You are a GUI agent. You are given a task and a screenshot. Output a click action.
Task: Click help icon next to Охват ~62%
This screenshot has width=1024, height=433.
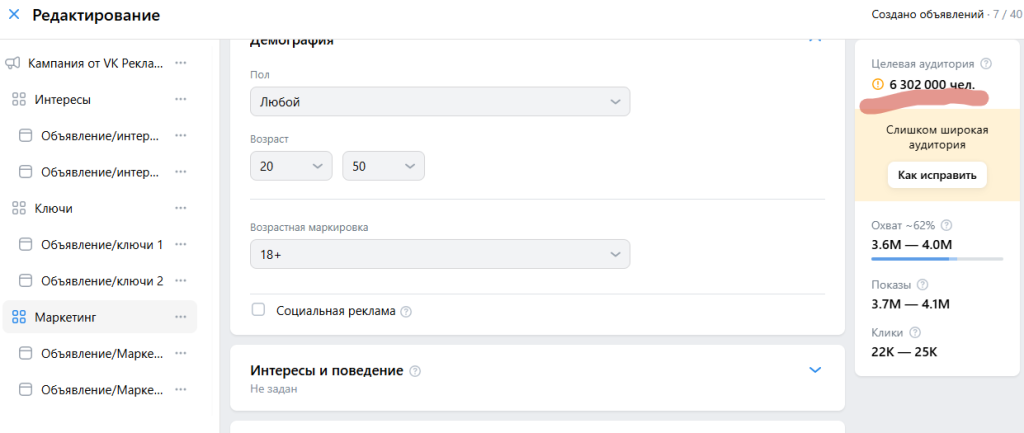[x=947, y=225]
